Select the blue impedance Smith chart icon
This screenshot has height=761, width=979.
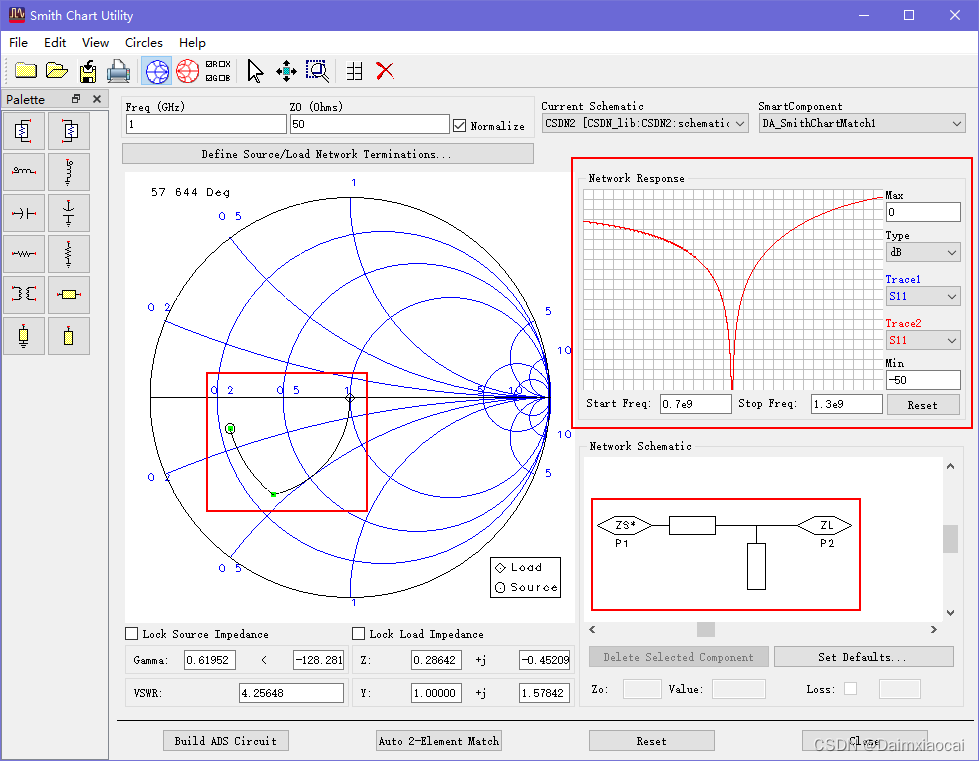point(157,71)
